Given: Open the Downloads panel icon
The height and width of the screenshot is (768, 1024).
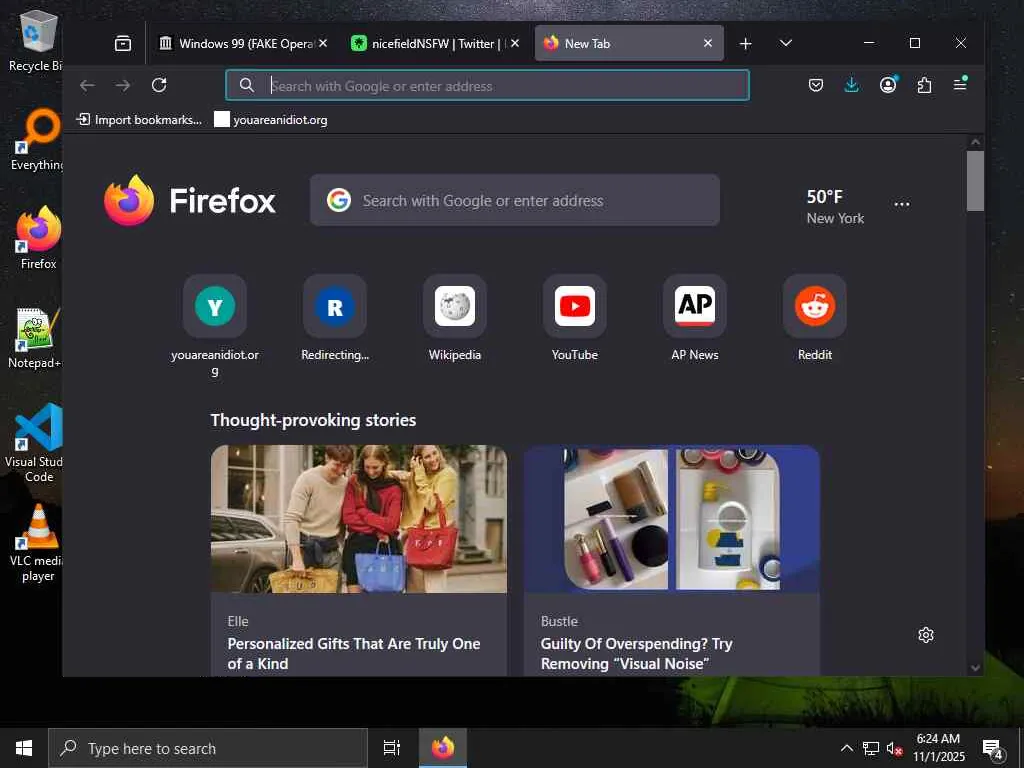Looking at the screenshot, I should [852, 85].
